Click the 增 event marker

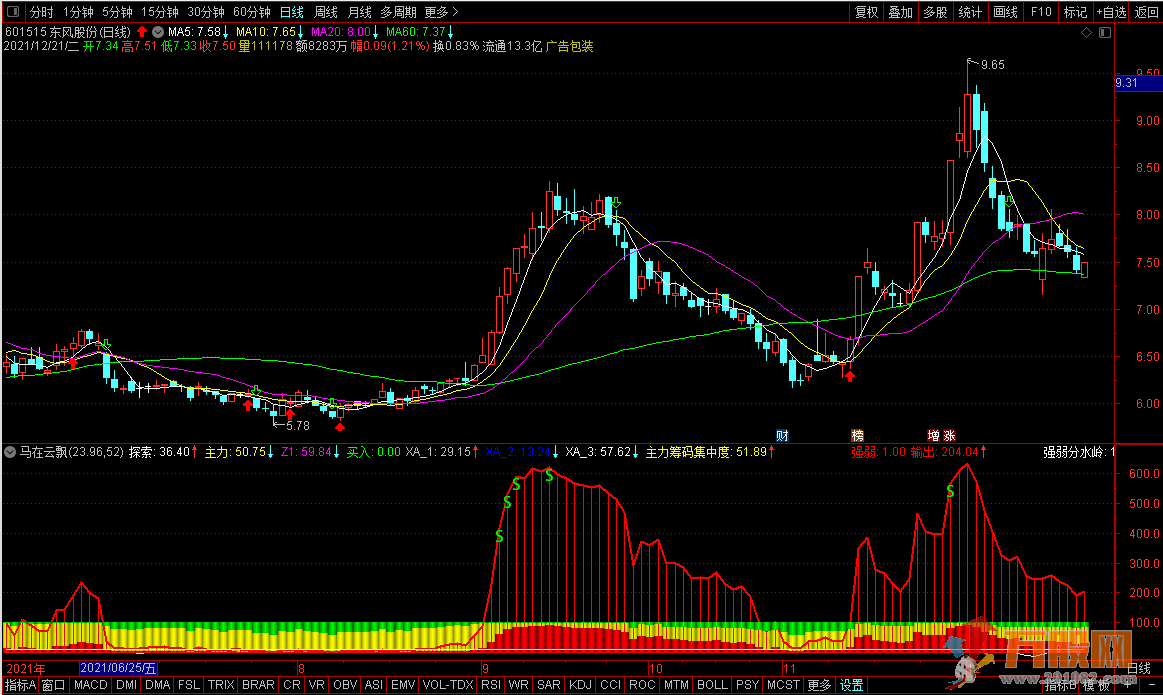934,435
